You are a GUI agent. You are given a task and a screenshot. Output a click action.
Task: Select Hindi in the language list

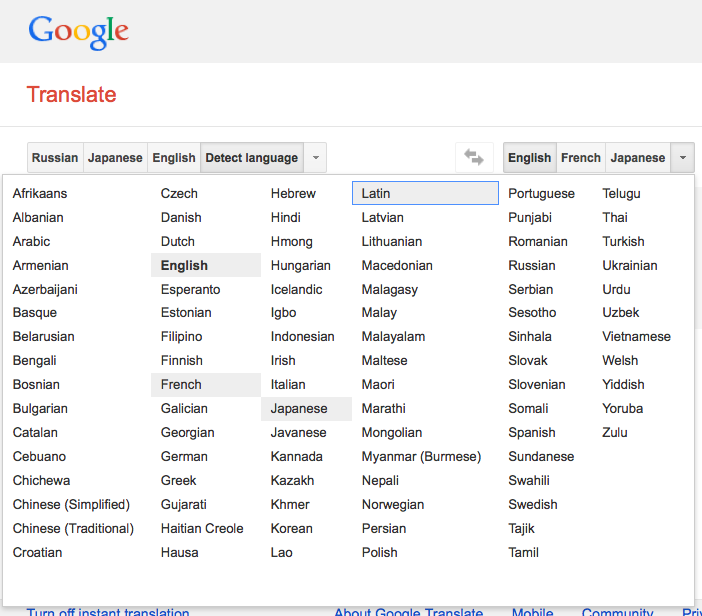tap(286, 218)
